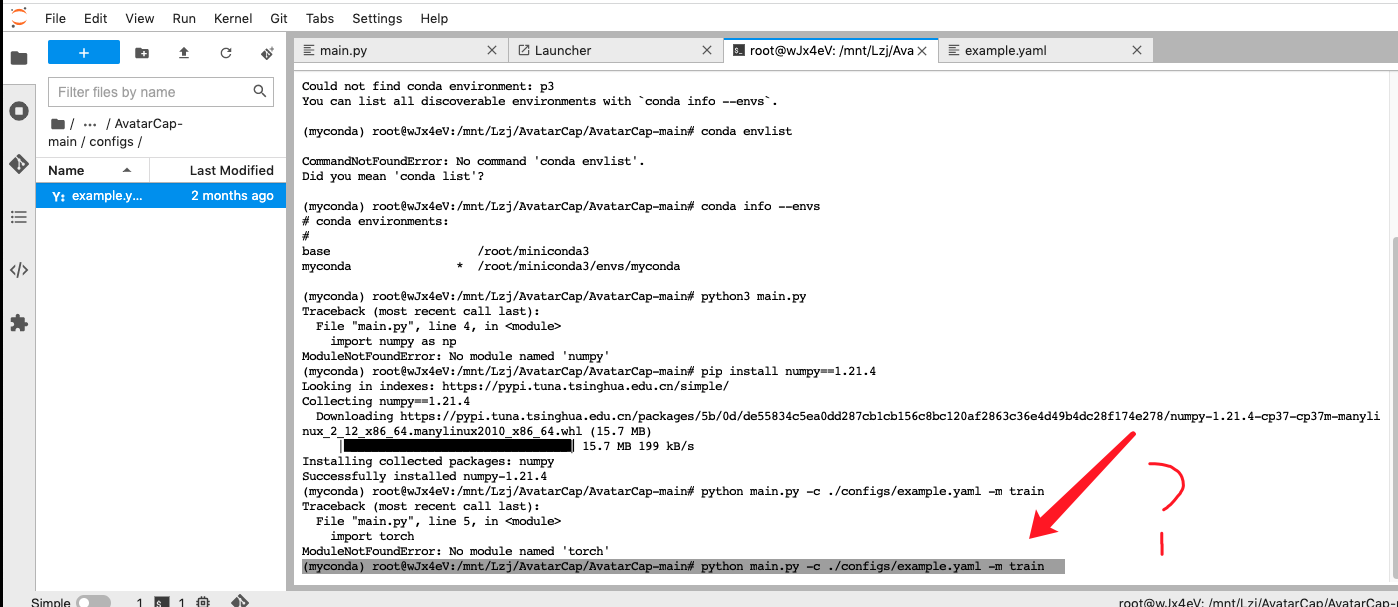Click the kernel chip icon in status bar
This screenshot has height=607, width=1398.
[203, 602]
